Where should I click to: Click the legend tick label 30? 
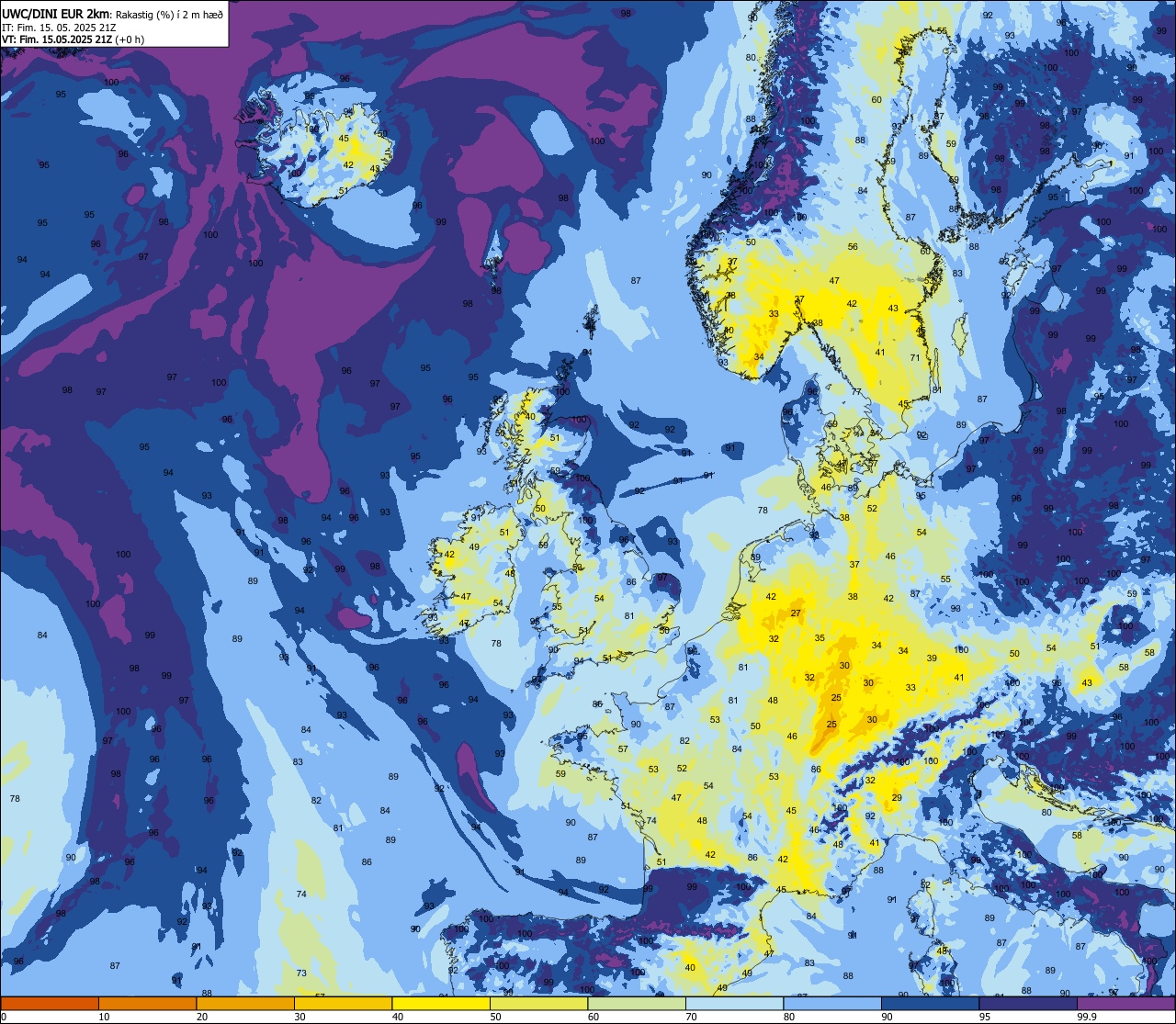(x=300, y=1017)
